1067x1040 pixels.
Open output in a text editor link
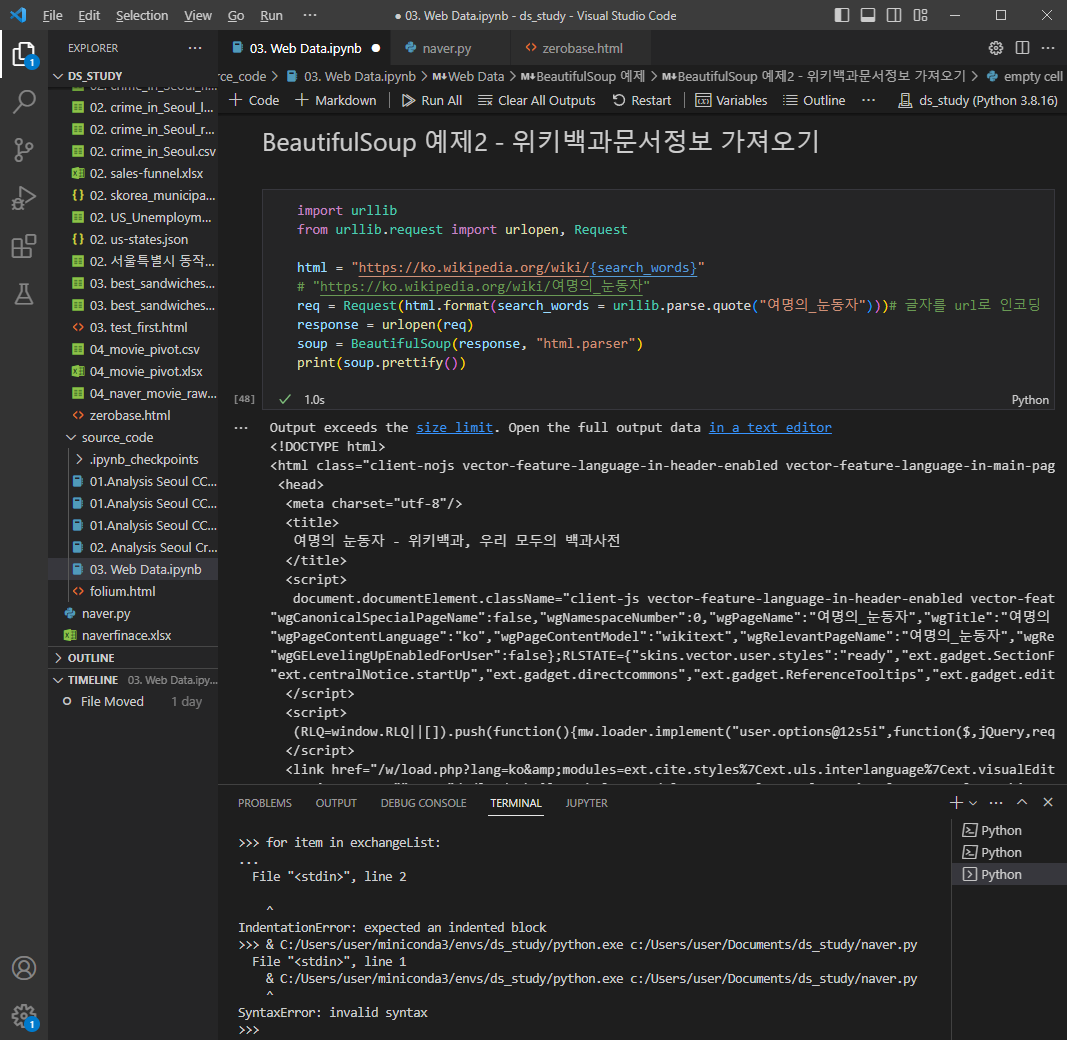(x=770, y=427)
